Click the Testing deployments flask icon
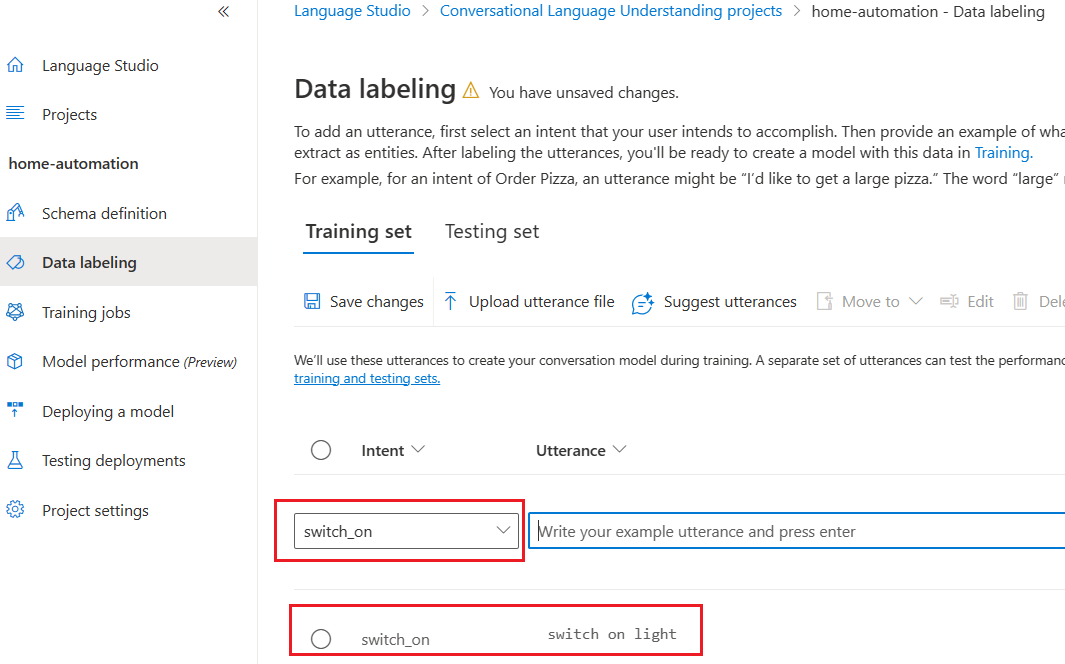Viewport: 1065px width, 664px height. 15,460
